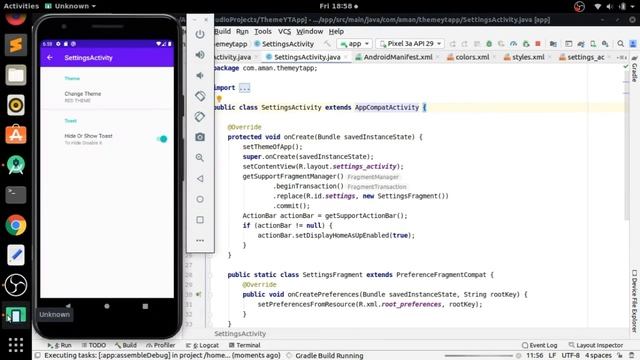The height and width of the screenshot is (360, 640).
Task: Open the Gradle side panel
Action: point(634,69)
